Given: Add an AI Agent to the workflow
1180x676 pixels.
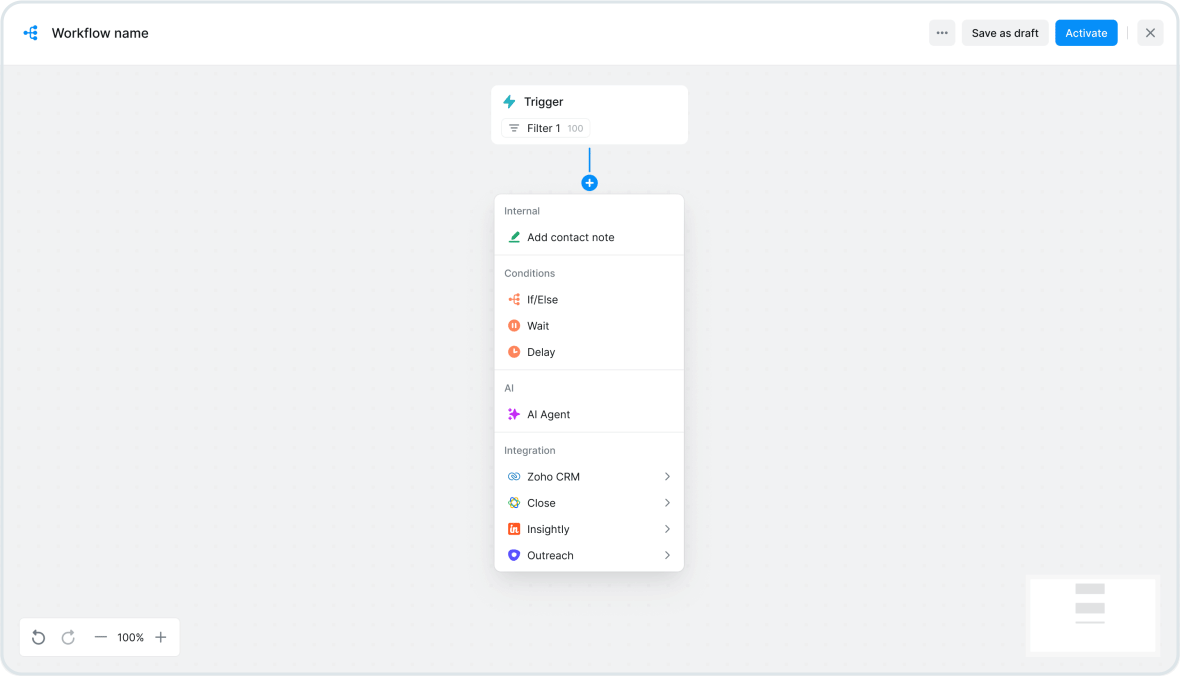Looking at the screenshot, I should pyautogui.click(x=549, y=414).
